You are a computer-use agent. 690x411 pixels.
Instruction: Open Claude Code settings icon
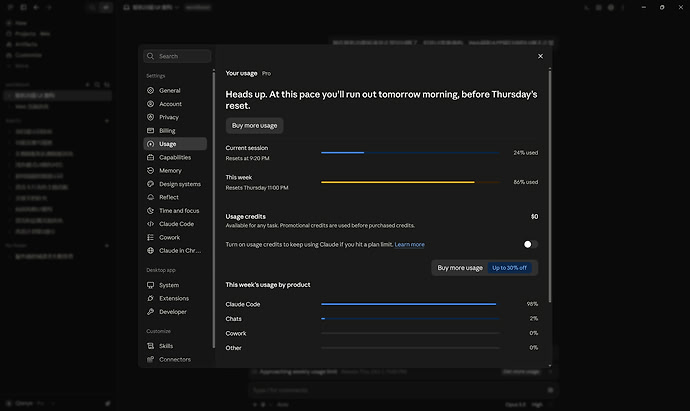(x=150, y=224)
